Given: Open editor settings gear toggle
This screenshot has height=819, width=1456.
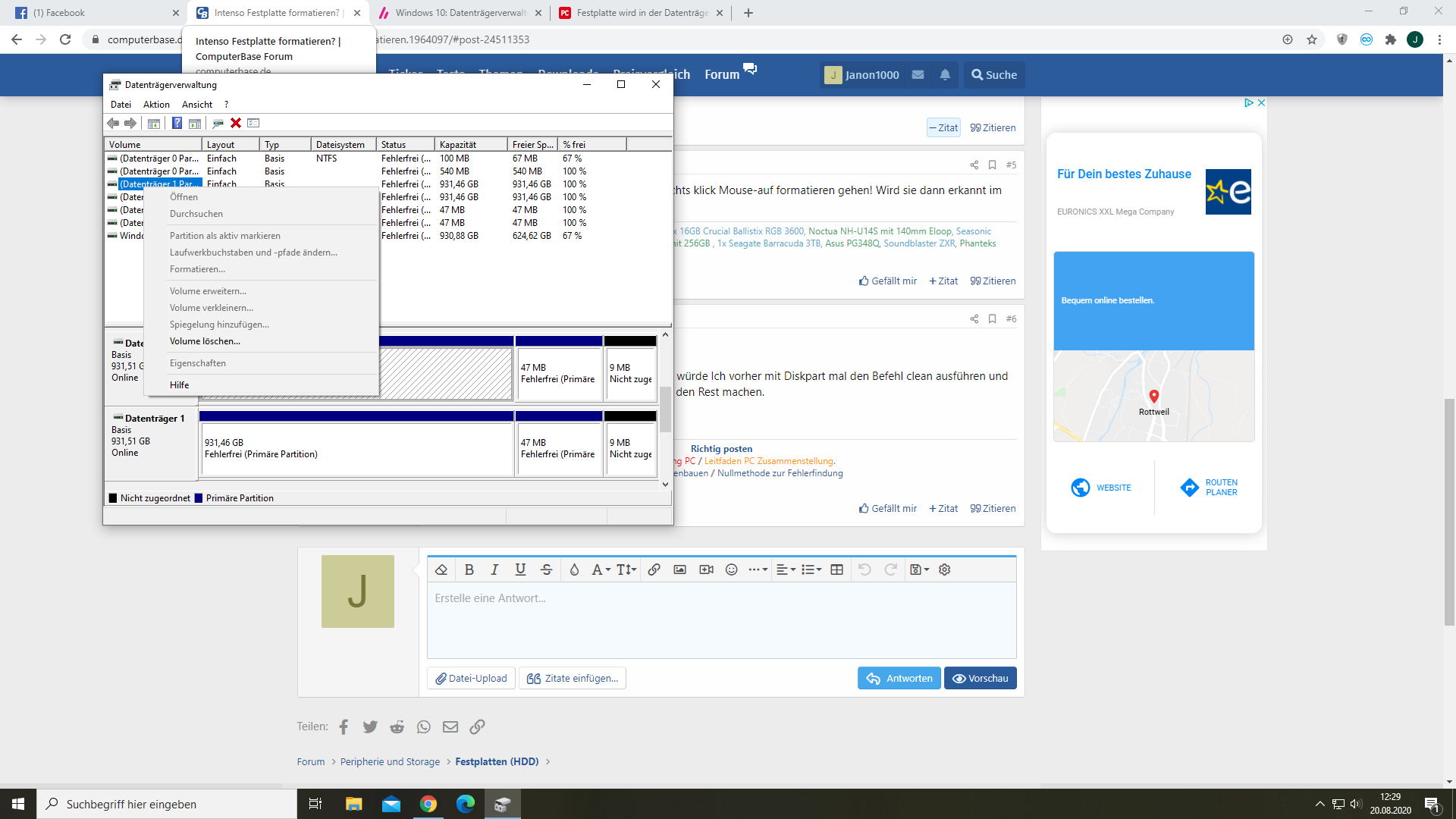Looking at the screenshot, I should click(x=944, y=570).
